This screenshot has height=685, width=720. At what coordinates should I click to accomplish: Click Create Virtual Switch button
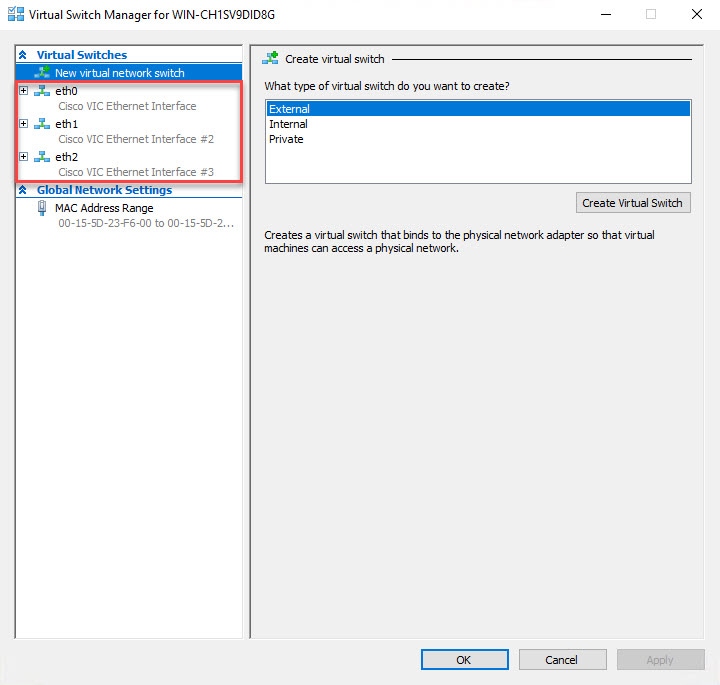point(633,203)
